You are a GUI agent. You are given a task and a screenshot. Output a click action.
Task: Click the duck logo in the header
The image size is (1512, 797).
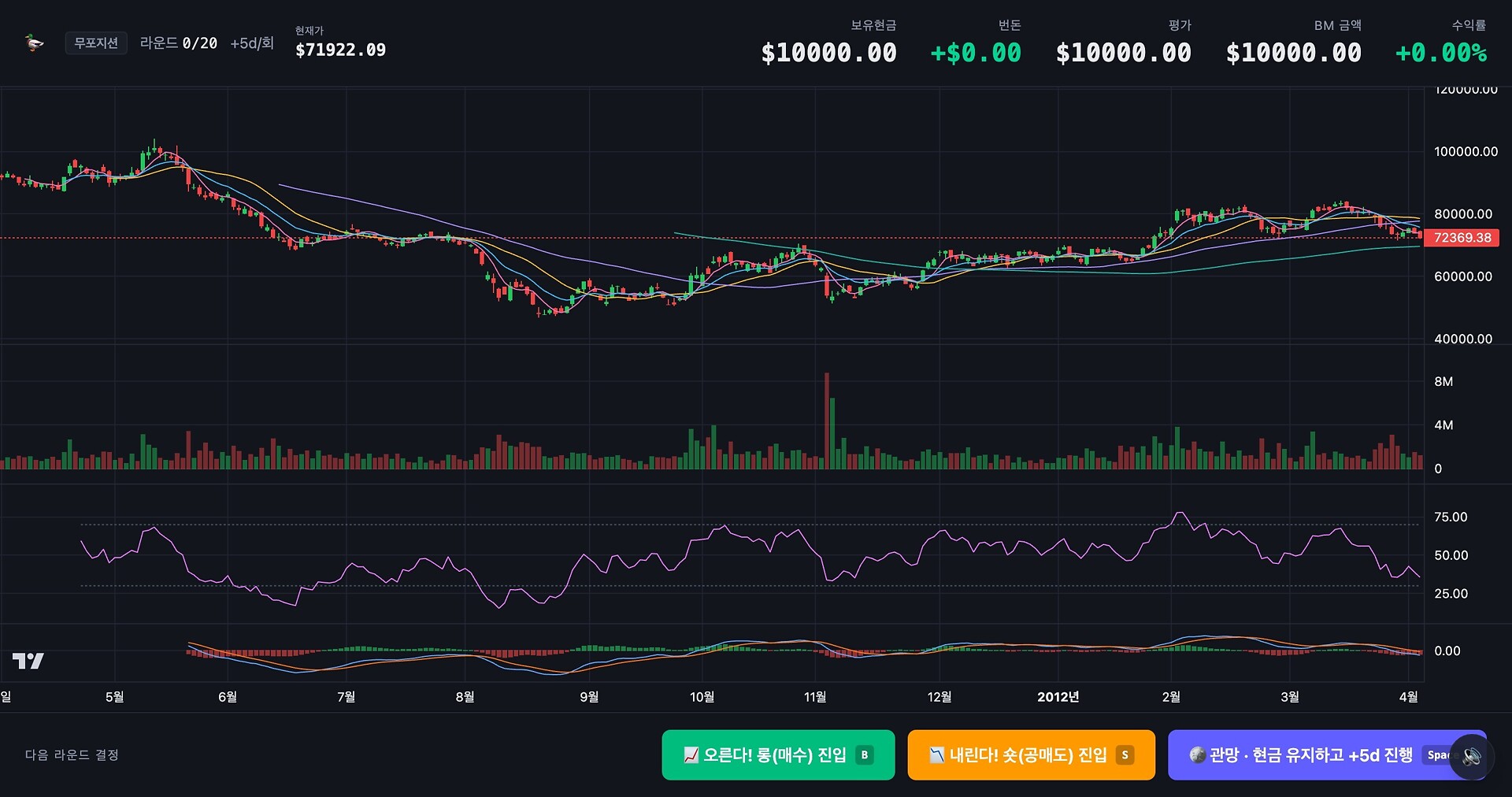[x=34, y=43]
